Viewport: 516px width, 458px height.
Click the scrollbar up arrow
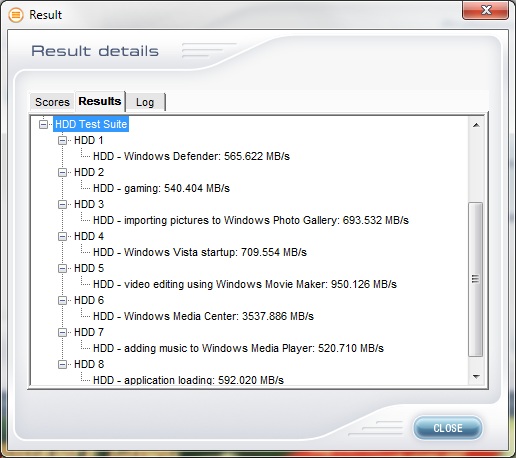click(x=476, y=125)
